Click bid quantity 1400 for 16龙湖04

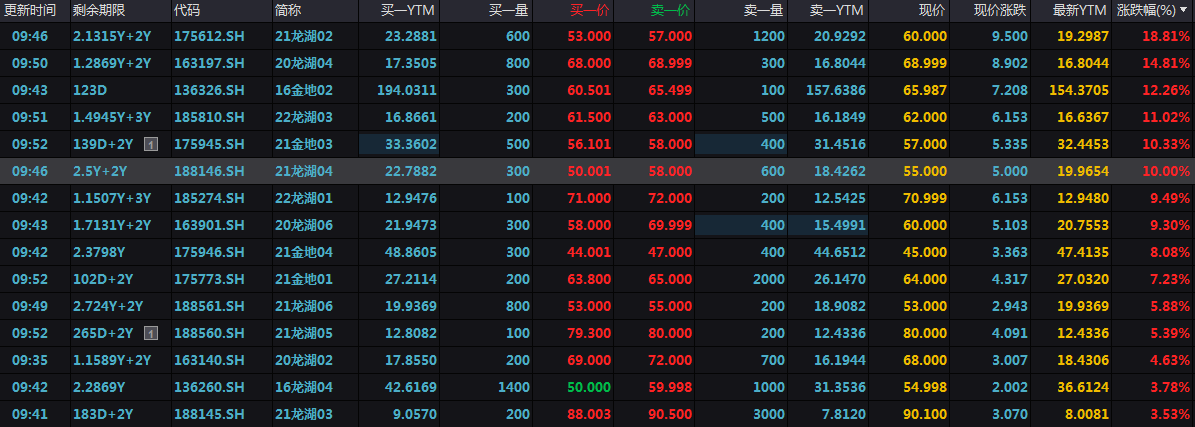(514, 387)
